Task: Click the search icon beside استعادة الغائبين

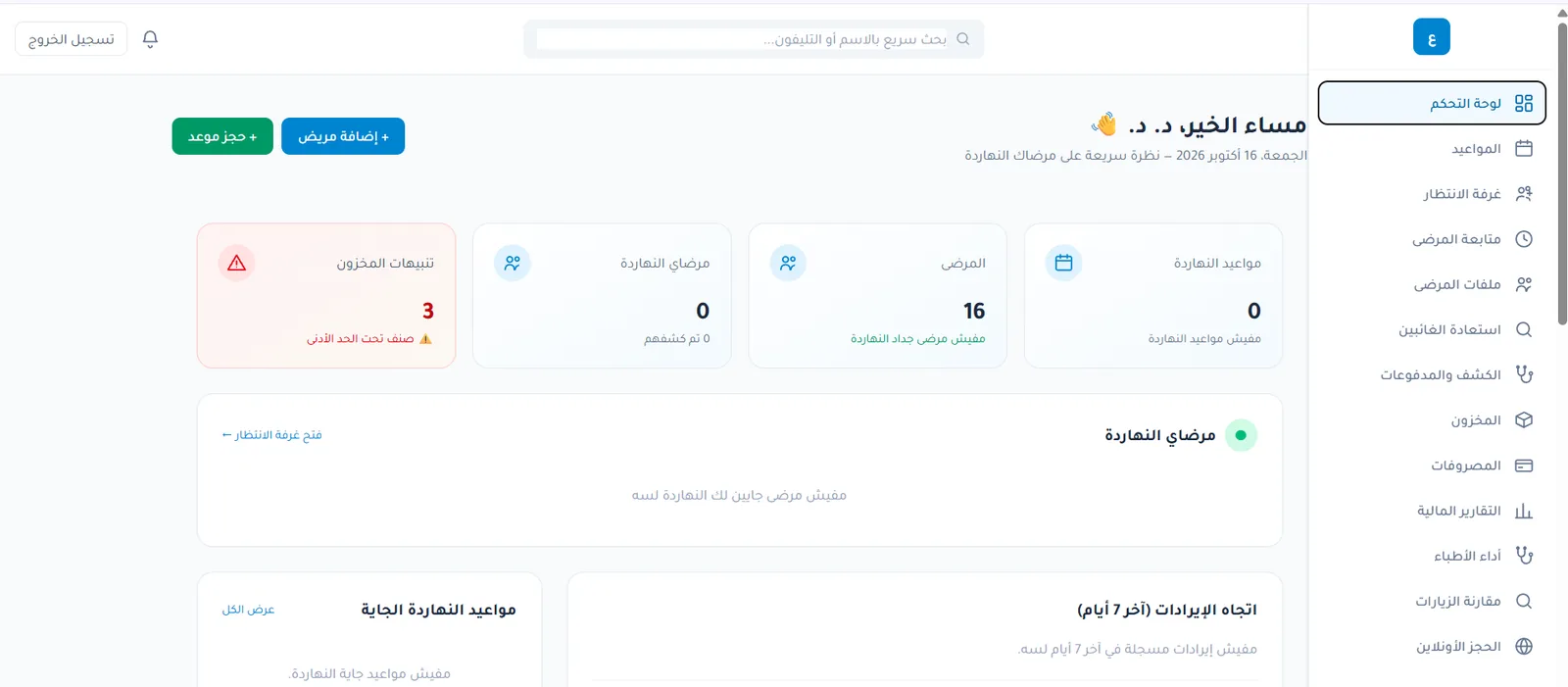Action: click(1524, 329)
